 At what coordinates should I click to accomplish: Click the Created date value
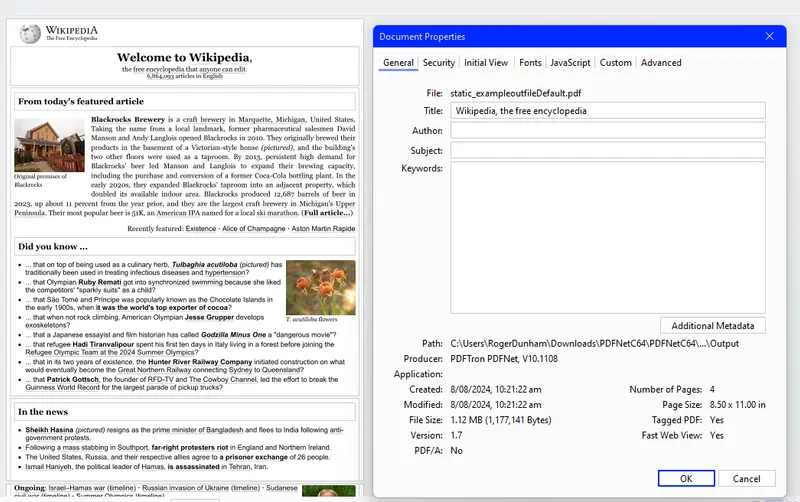tap(495, 389)
